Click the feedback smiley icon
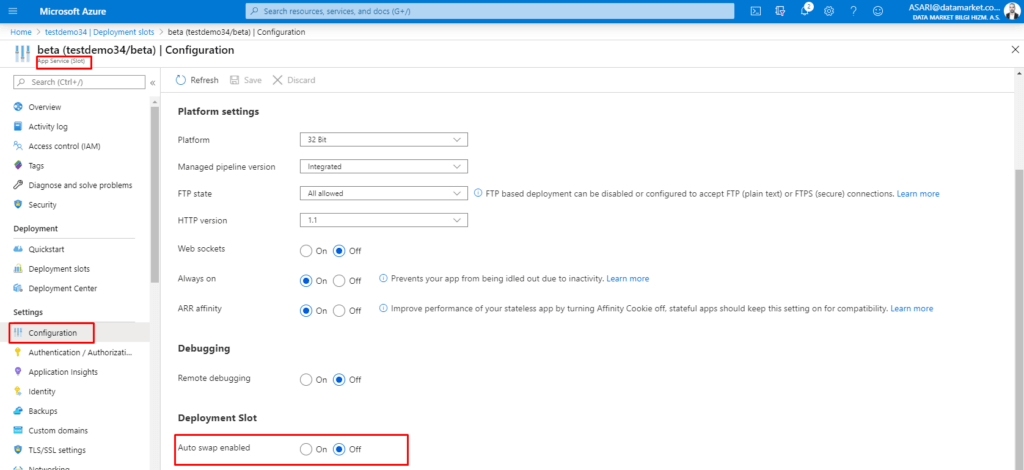Image resolution: width=1024 pixels, height=470 pixels. pos(877,11)
